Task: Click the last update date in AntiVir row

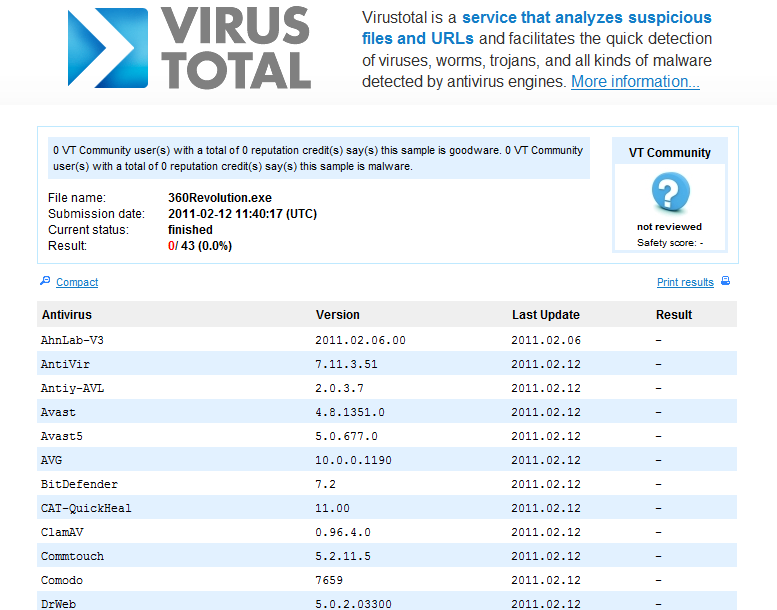Action: pyautogui.click(x=546, y=364)
